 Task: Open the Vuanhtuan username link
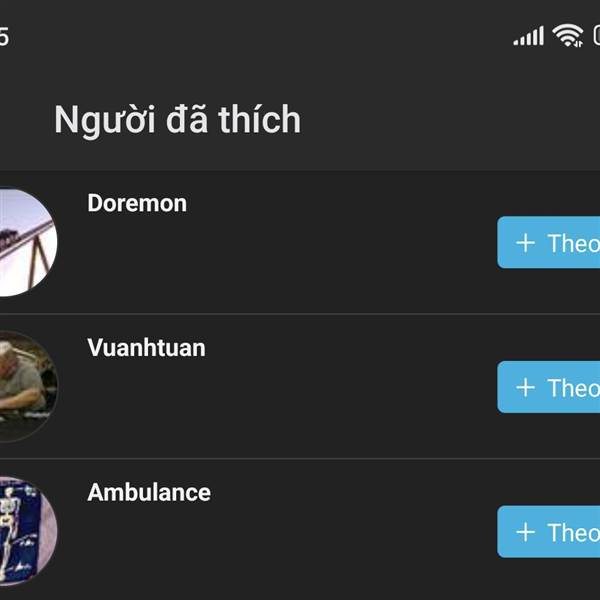pyautogui.click(x=146, y=347)
